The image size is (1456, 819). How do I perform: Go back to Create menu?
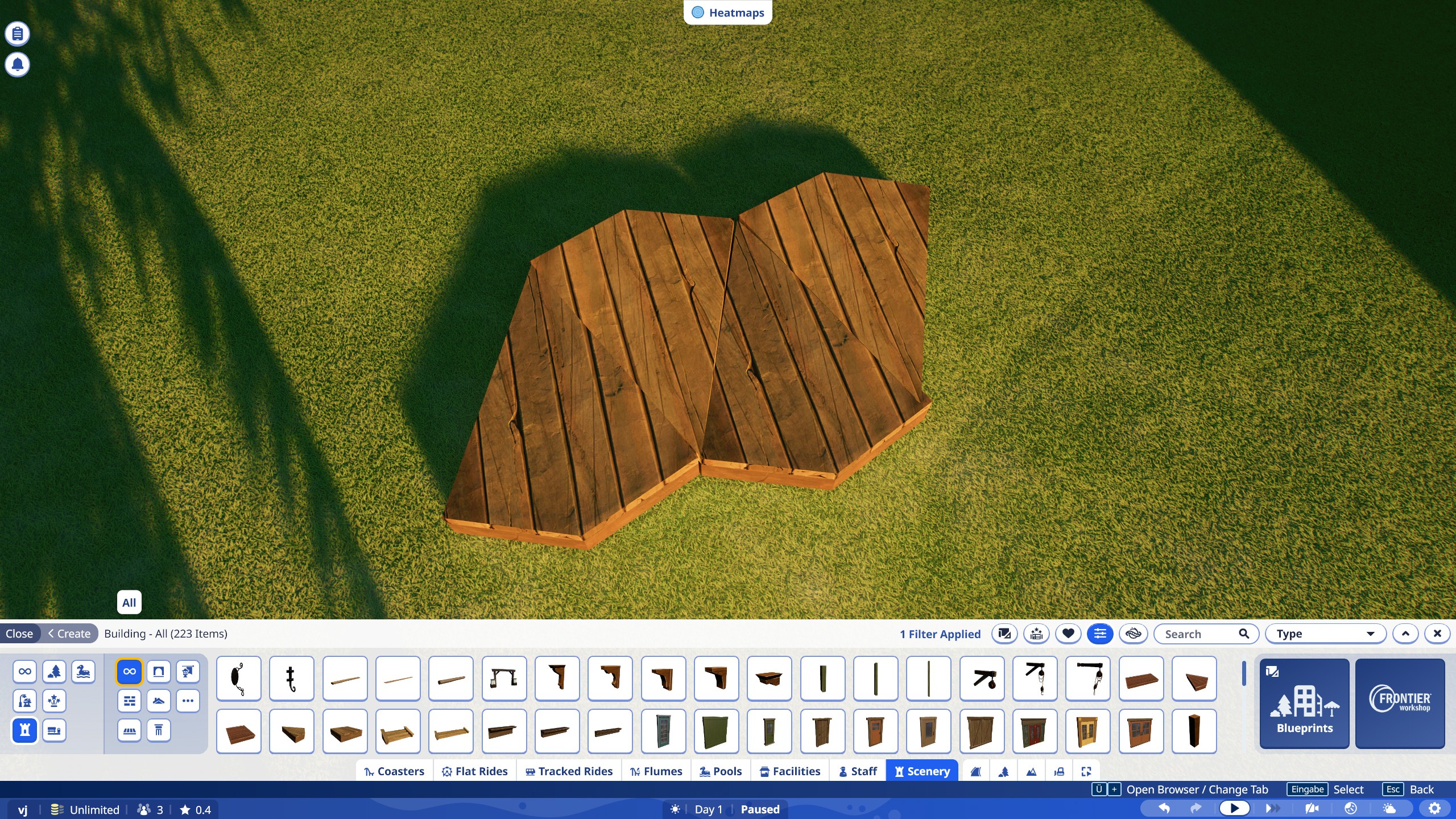pos(69,634)
